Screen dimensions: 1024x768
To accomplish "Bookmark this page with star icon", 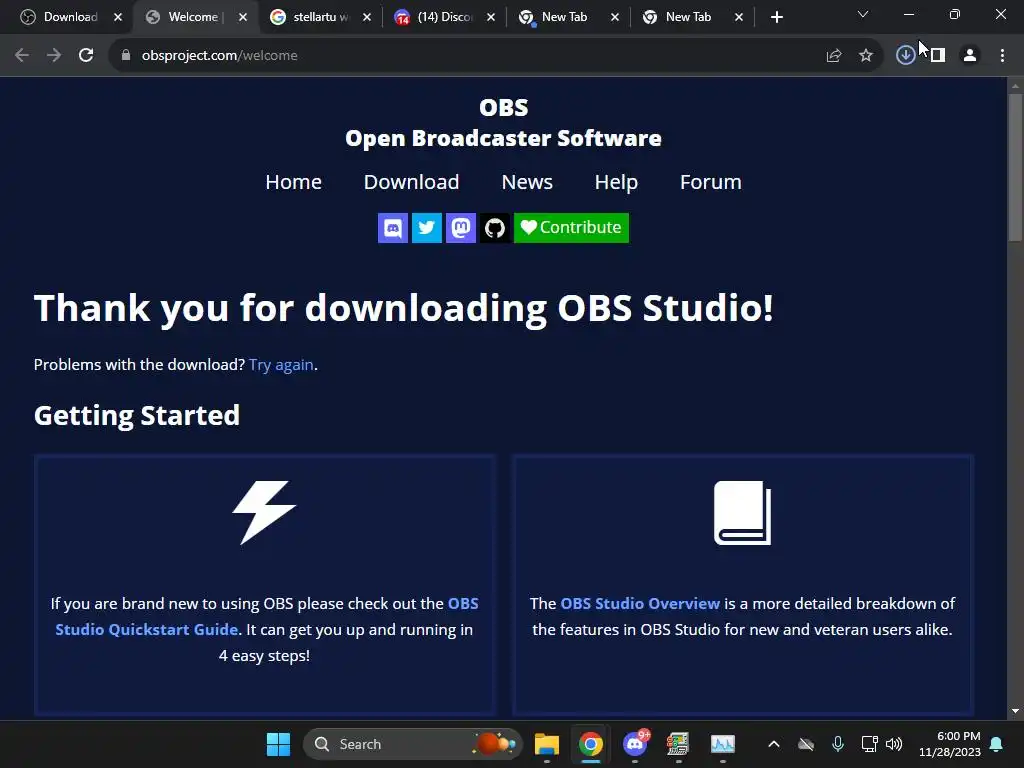I will click(x=866, y=56).
